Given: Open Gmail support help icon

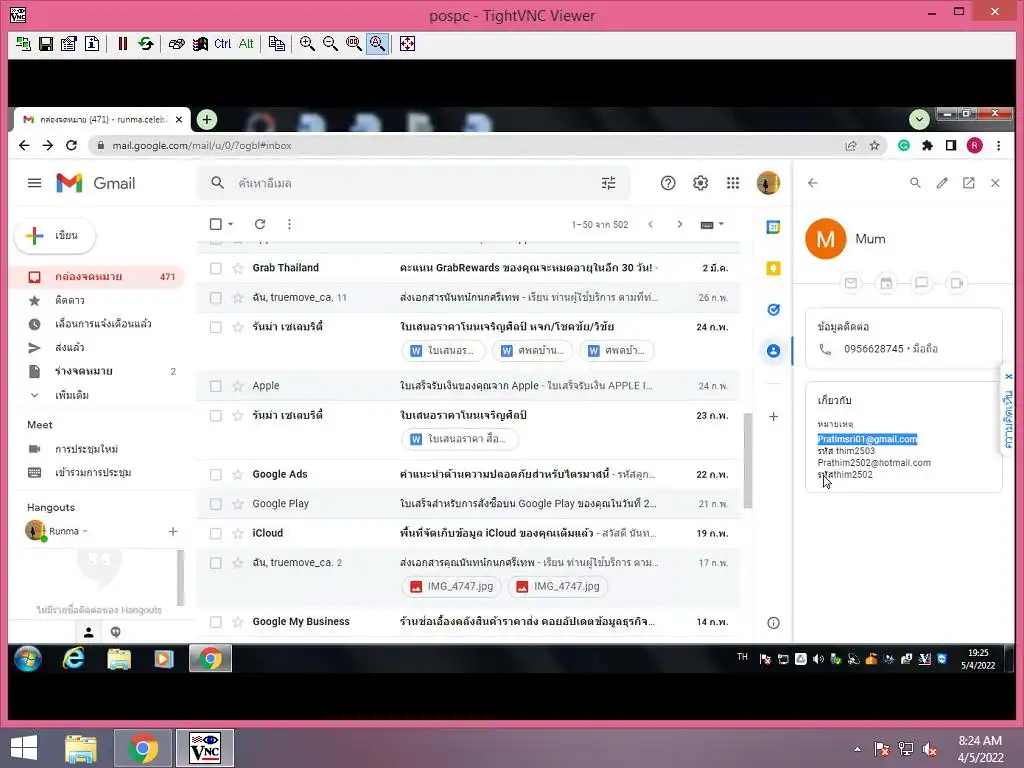Looking at the screenshot, I should (667, 183).
